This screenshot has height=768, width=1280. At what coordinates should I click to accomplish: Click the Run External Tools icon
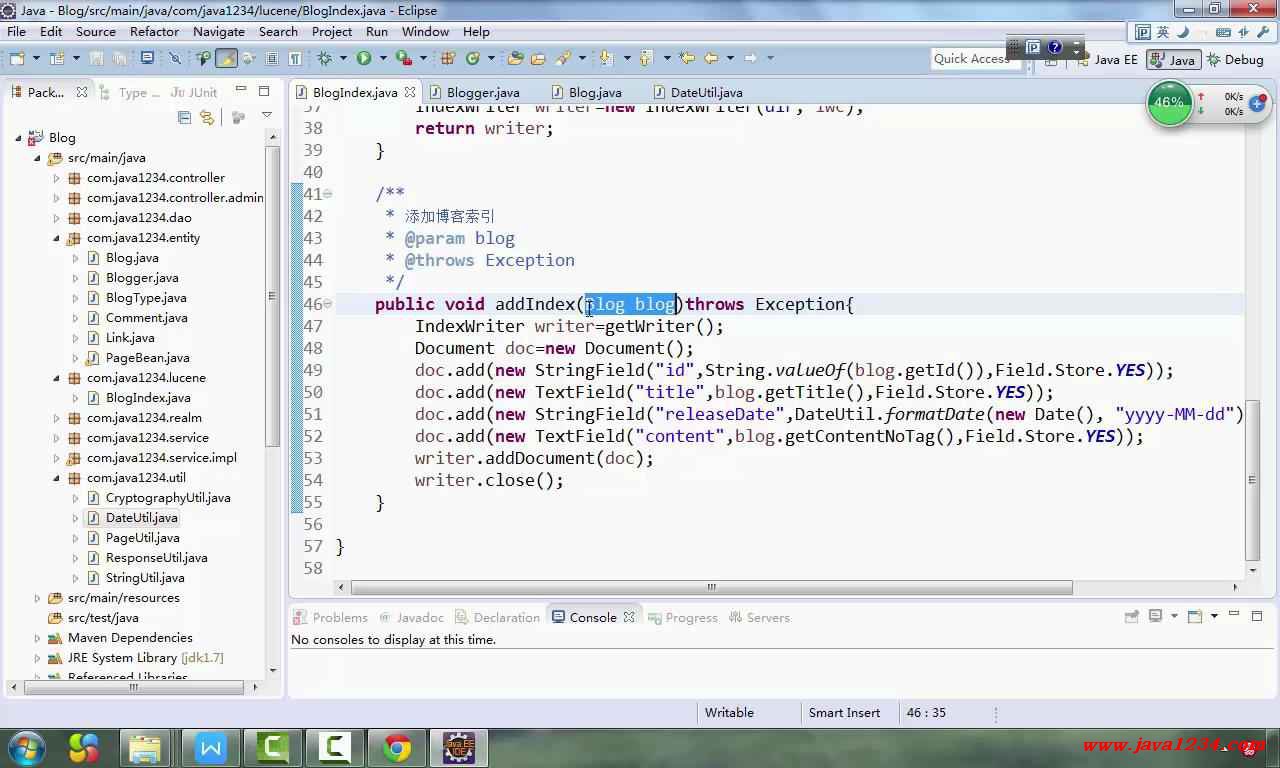(x=404, y=59)
